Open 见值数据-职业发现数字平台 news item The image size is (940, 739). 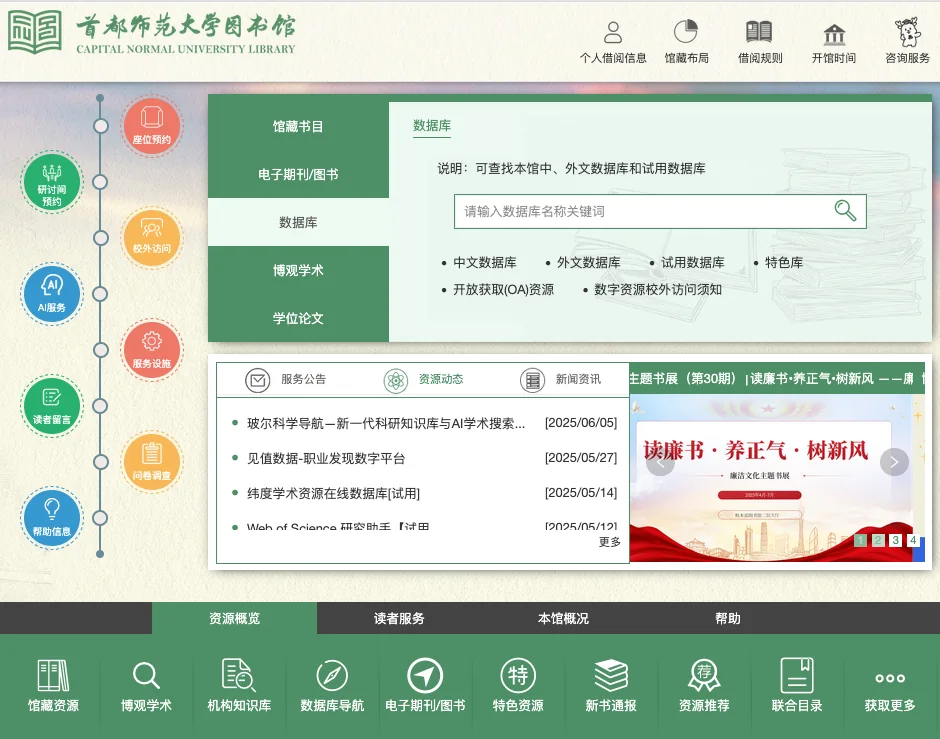[326, 459]
